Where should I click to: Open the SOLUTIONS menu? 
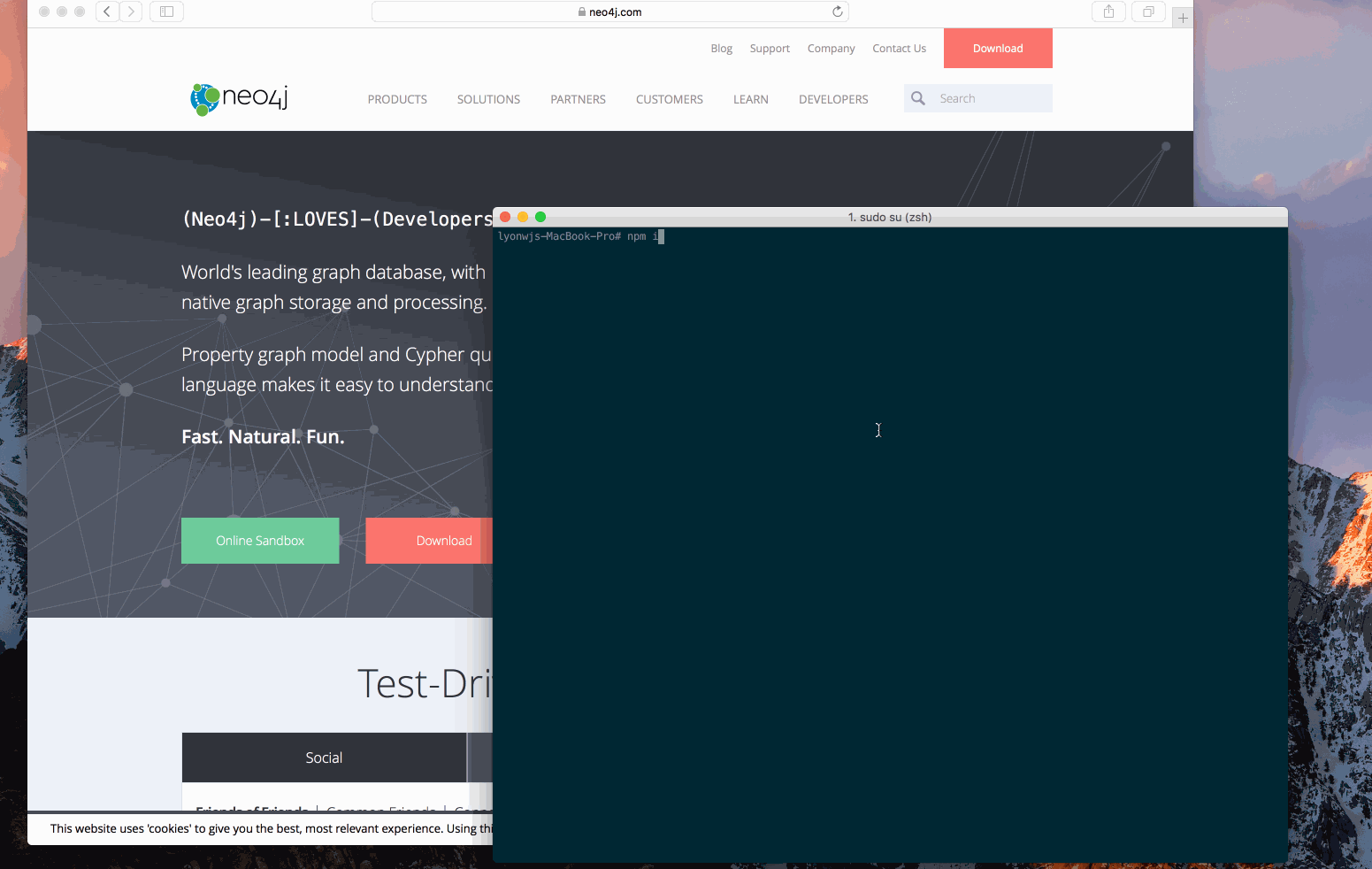click(x=488, y=99)
